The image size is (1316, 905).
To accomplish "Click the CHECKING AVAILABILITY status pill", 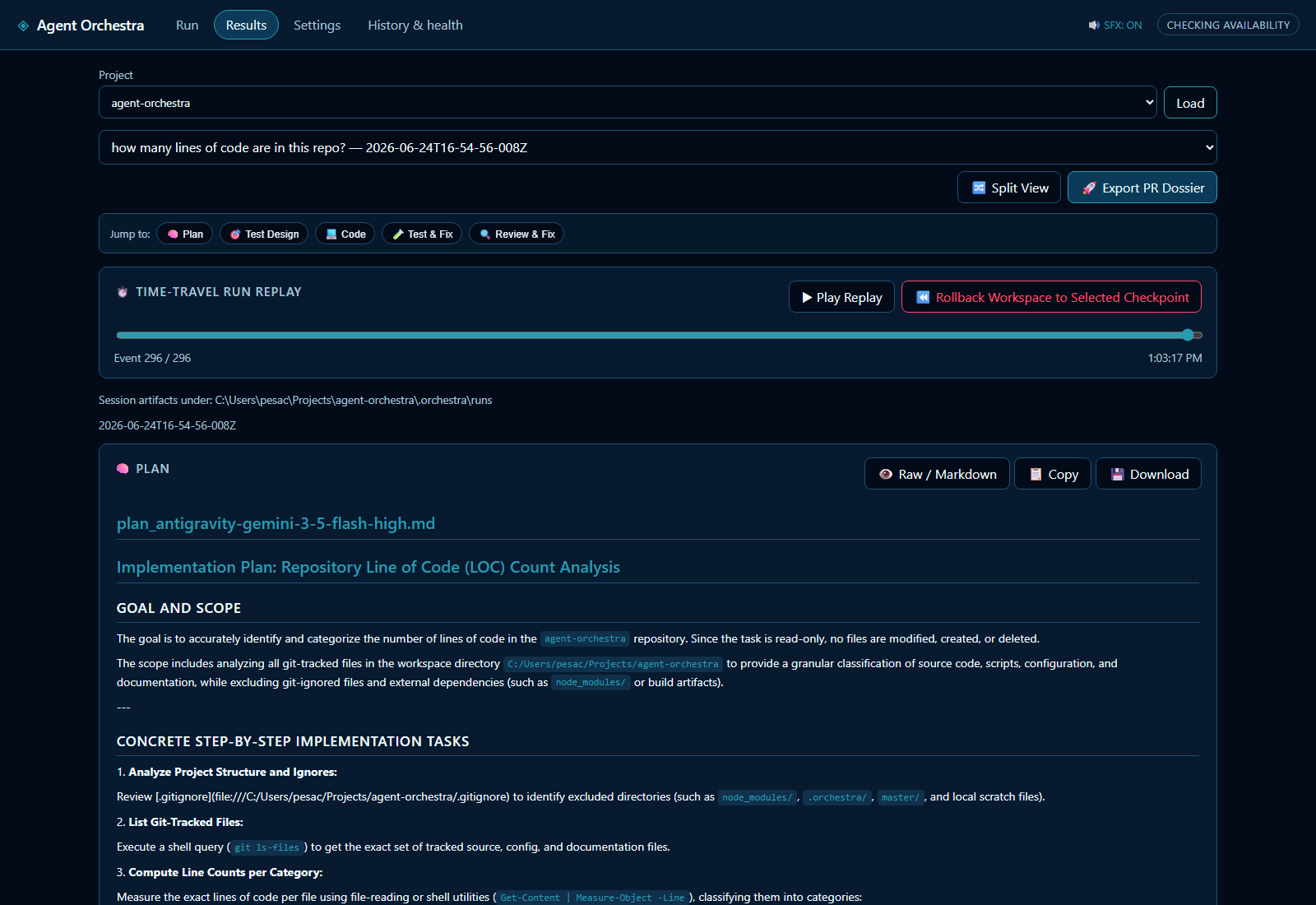I will (1228, 25).
